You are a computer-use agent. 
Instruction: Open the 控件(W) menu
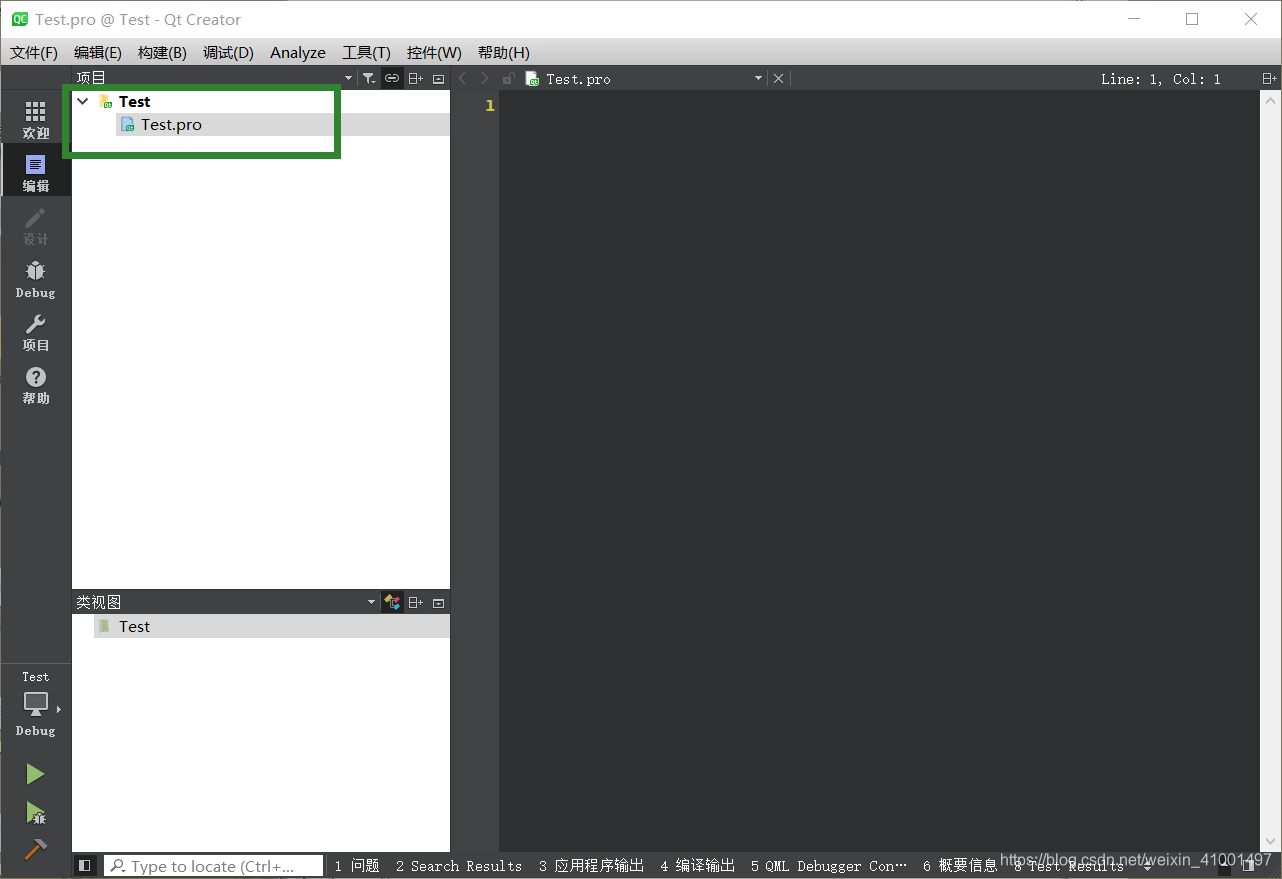[434, 52]
